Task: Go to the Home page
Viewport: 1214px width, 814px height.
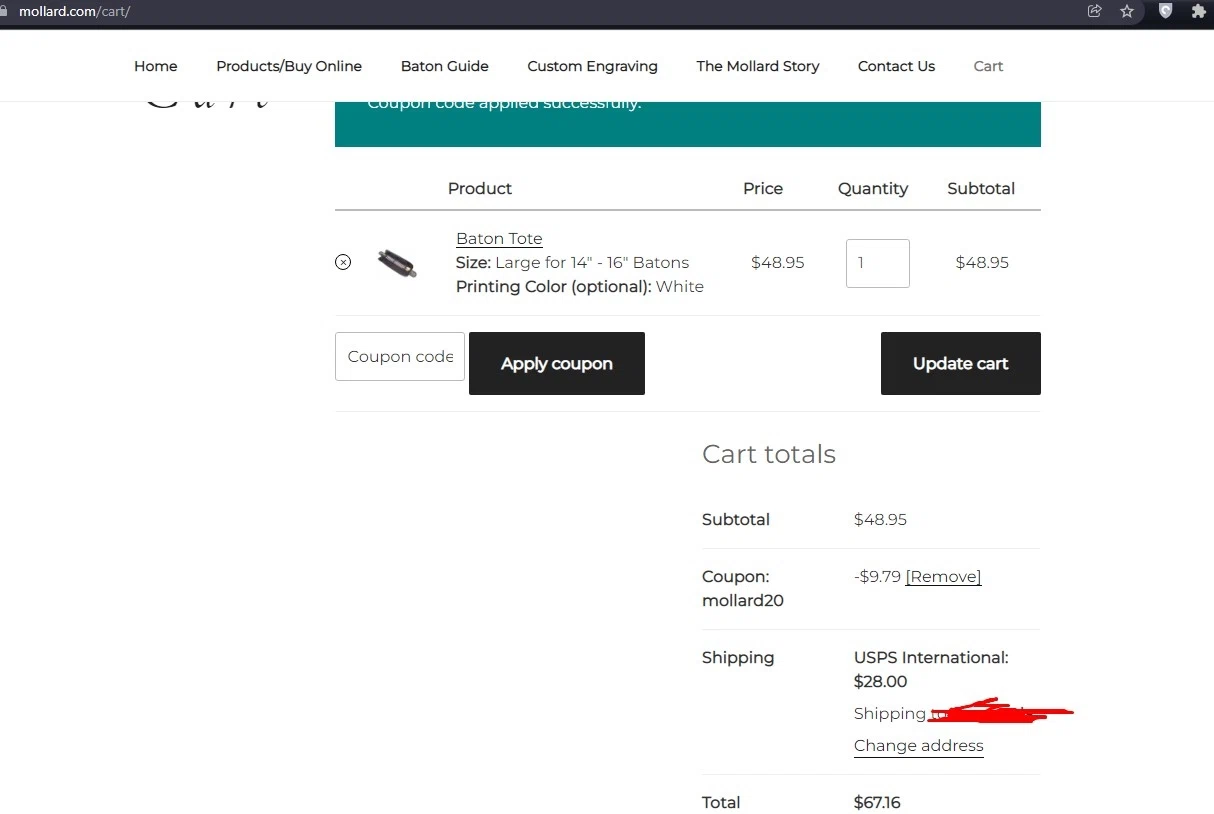Action: [156, 66]
